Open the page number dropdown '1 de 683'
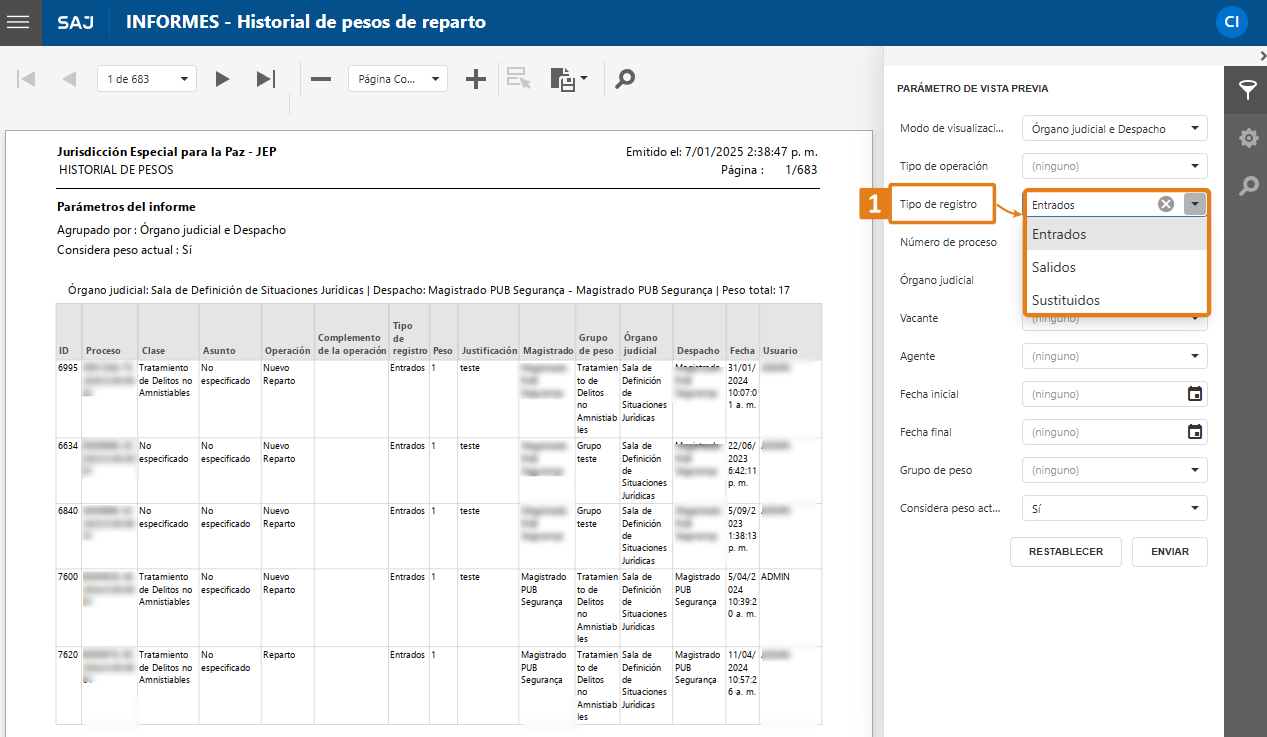1267x737 pixels. (147, 79)
